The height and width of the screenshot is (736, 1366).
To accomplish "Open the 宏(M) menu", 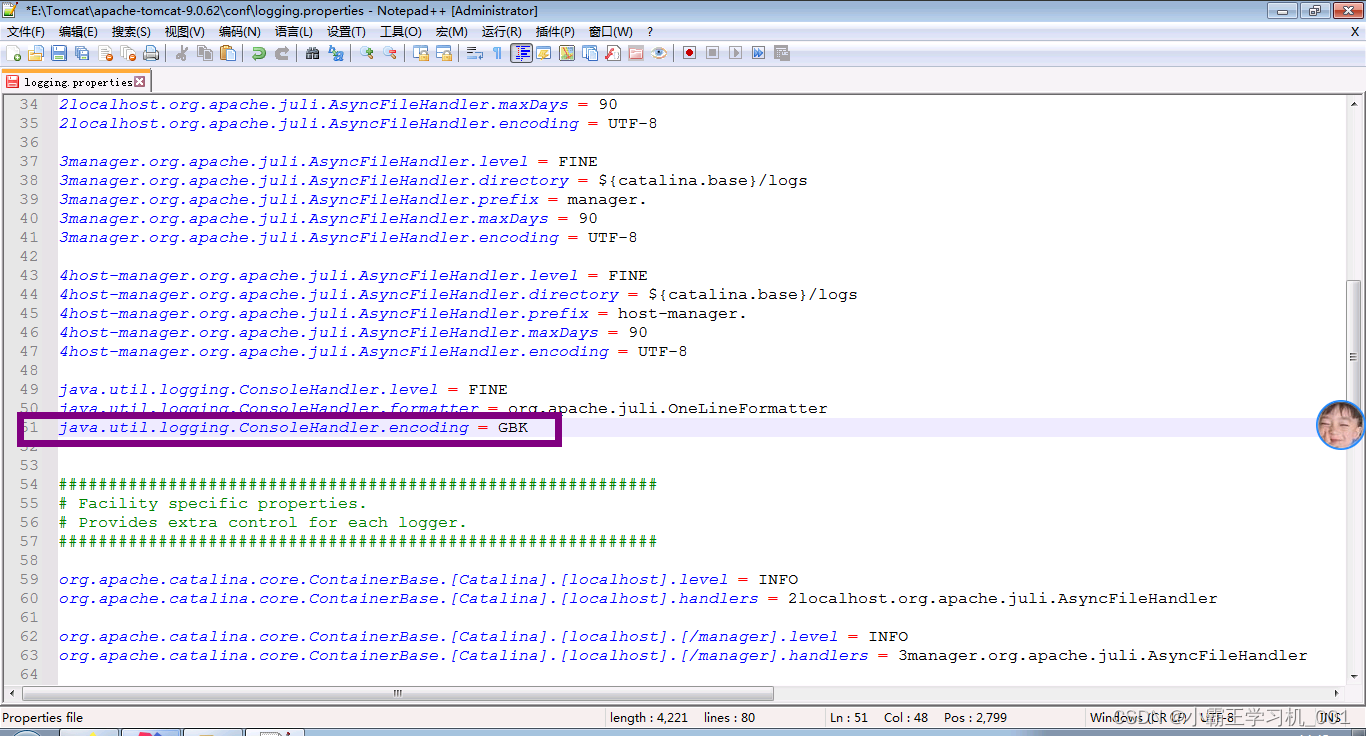I will 450,32.
